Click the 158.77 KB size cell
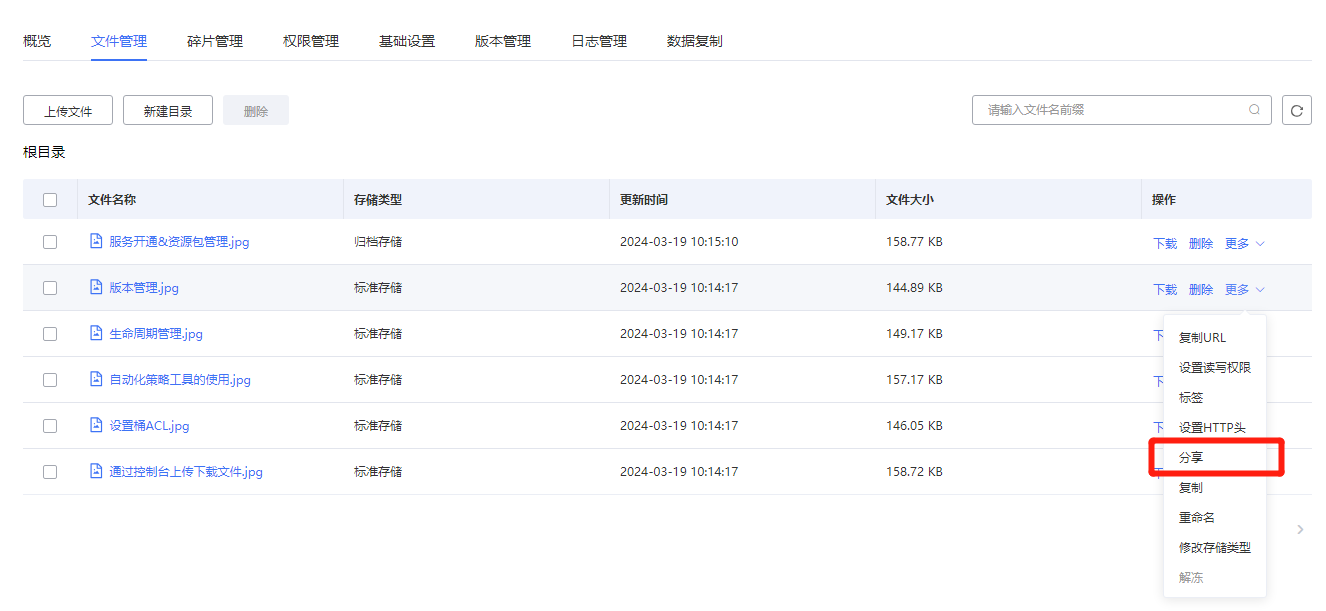Viewport: 1326px width, 611px height. 914,242
